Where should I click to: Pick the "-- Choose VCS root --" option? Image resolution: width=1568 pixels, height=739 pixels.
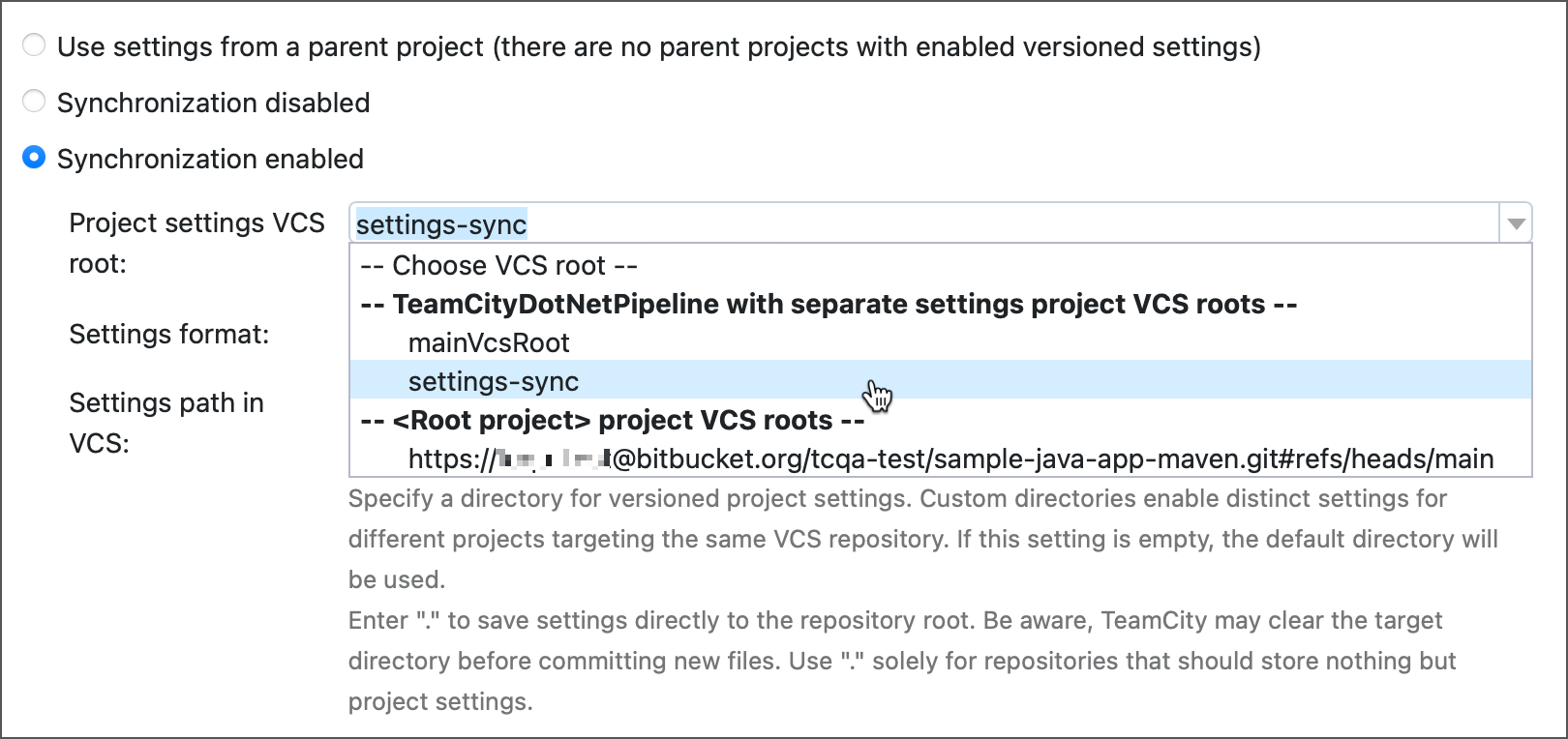pyautogui.click(x=498, y=265)
